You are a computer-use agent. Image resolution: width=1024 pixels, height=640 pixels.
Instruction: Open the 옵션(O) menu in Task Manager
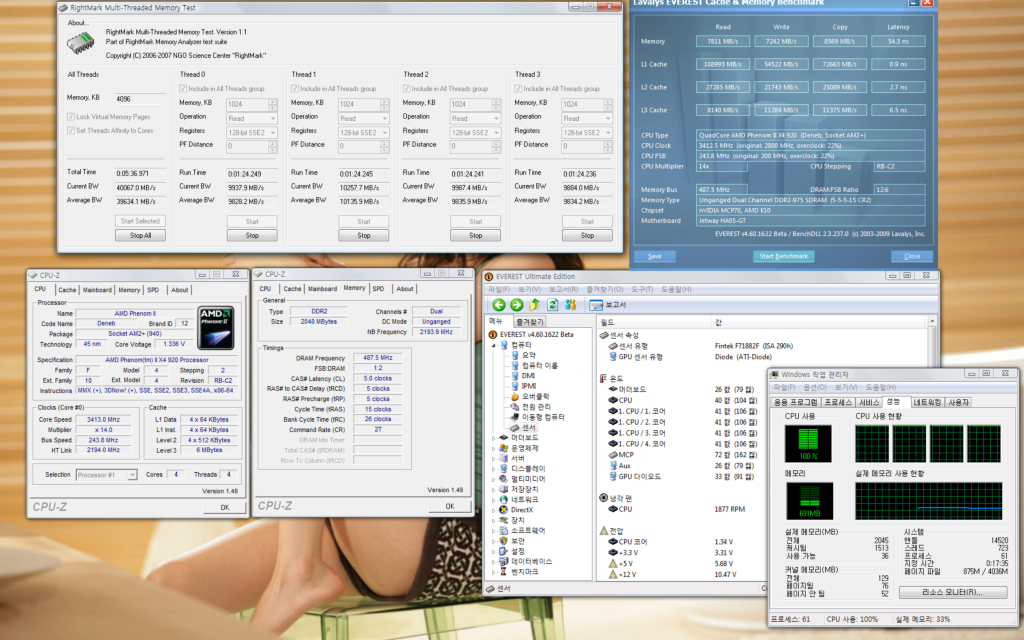pyautogui.click(x=814, y=387)
